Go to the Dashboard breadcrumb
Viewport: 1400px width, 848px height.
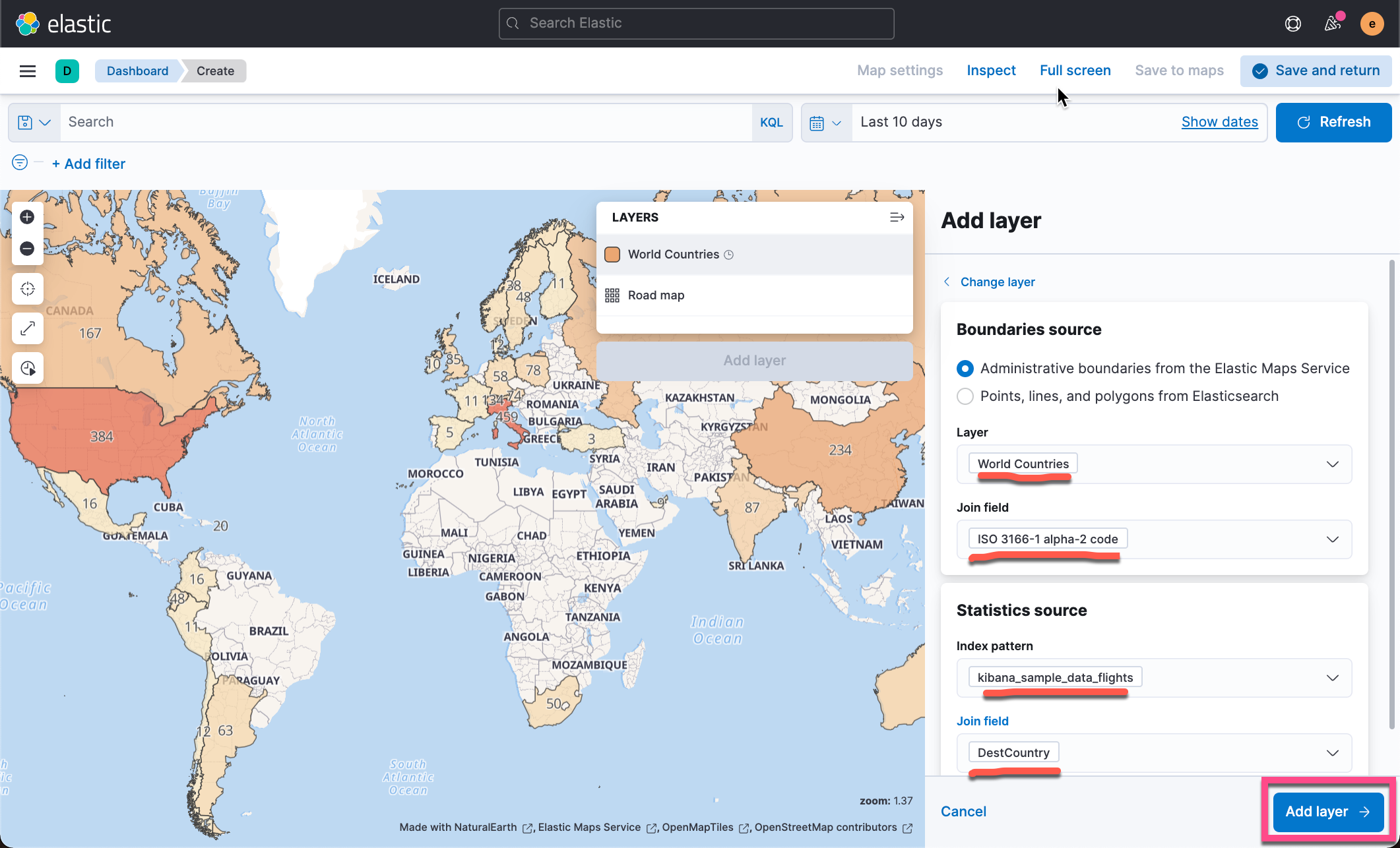(137, 71)
